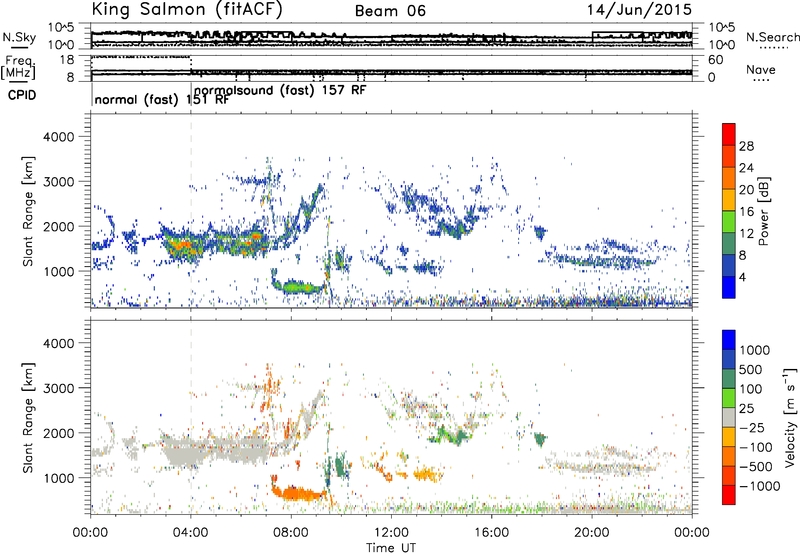
Task: Click the 'CPID' row label
Action: [x=22, y=95]
